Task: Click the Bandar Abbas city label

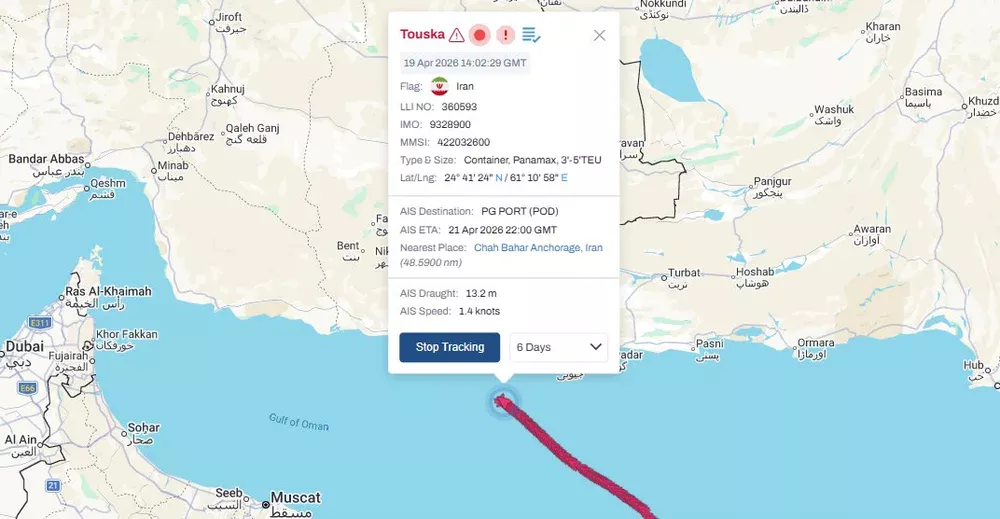Action: click(46, 159)
